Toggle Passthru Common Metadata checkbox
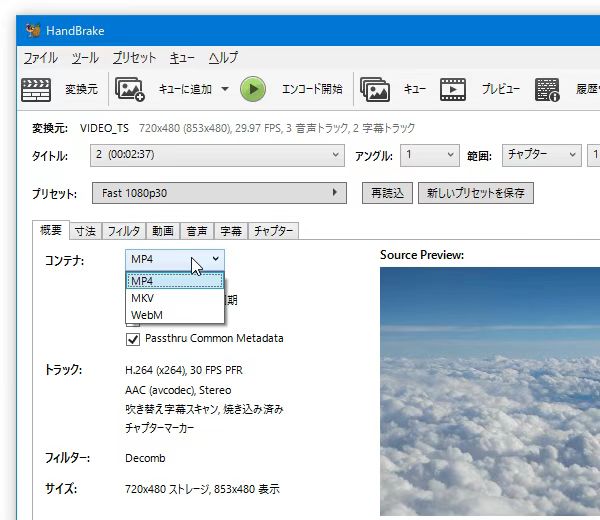 click(x=133, y=339)
